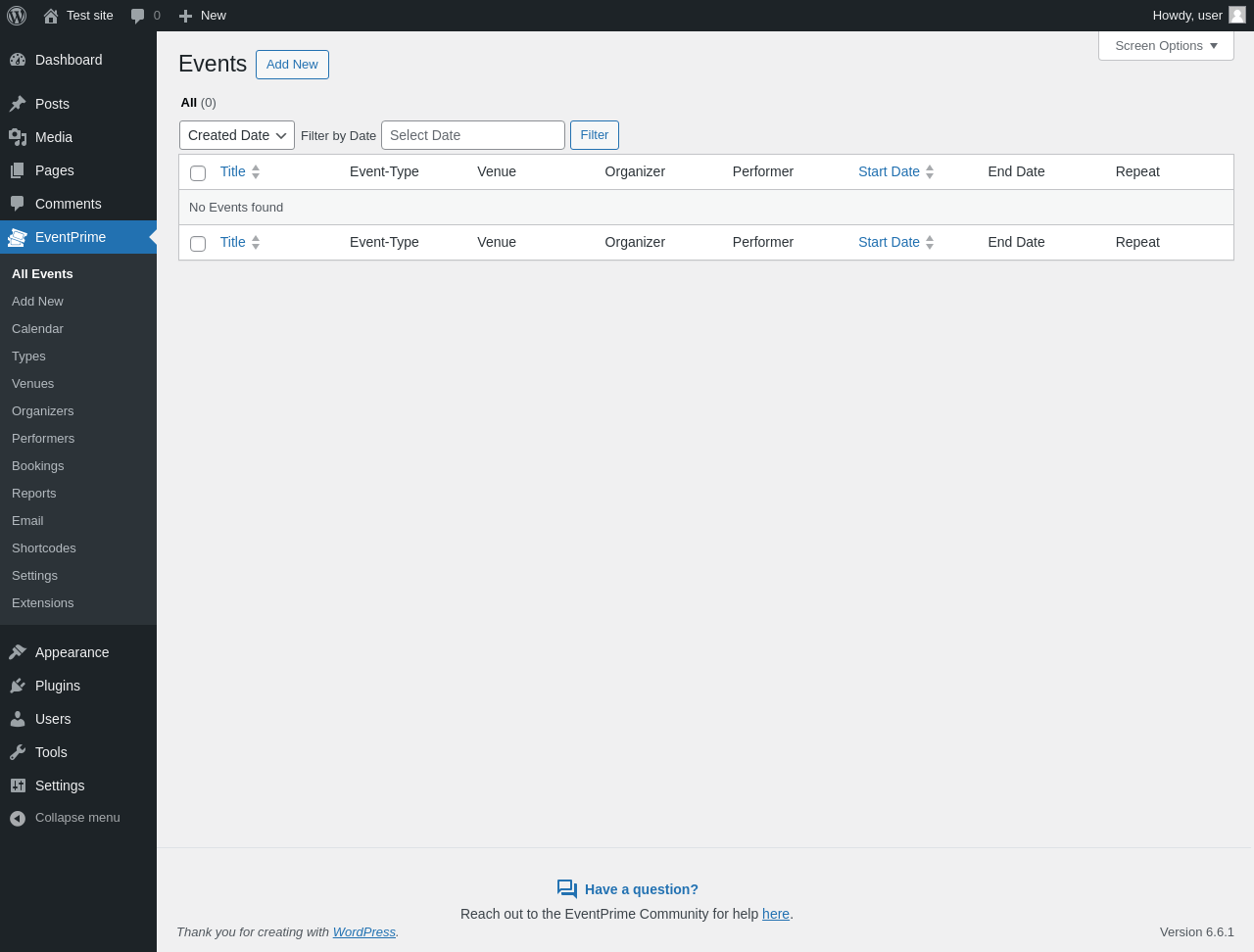
Task: Follow the 'here' community help link
Action: click(776, 914)
